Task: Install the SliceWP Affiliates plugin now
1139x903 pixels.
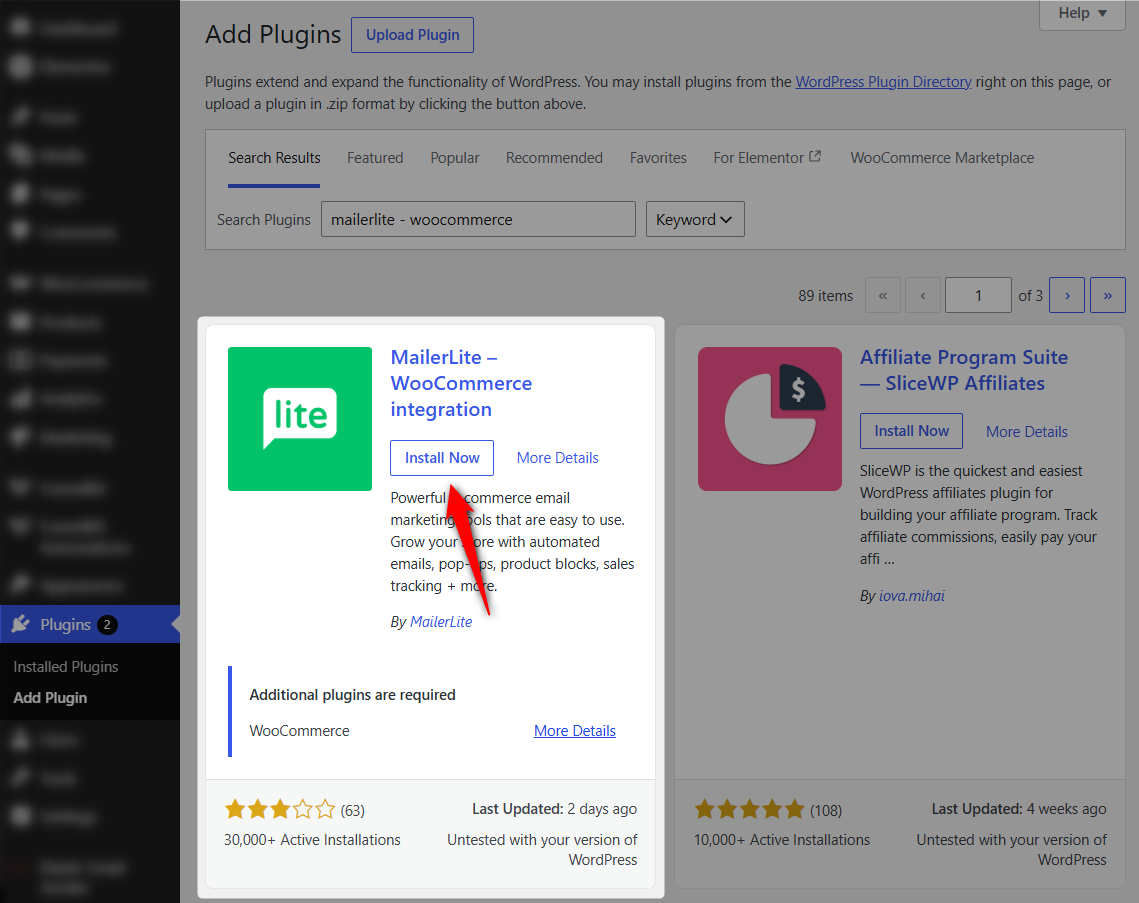Action: click(911, 431)
